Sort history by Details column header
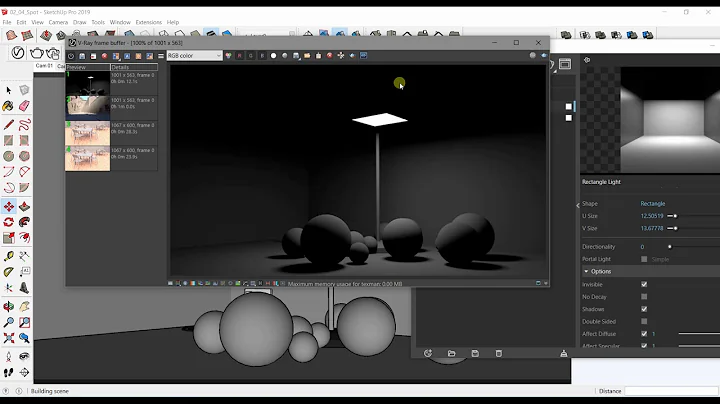The width and height of the screenshot is (720, 404). tap(134, 67)
